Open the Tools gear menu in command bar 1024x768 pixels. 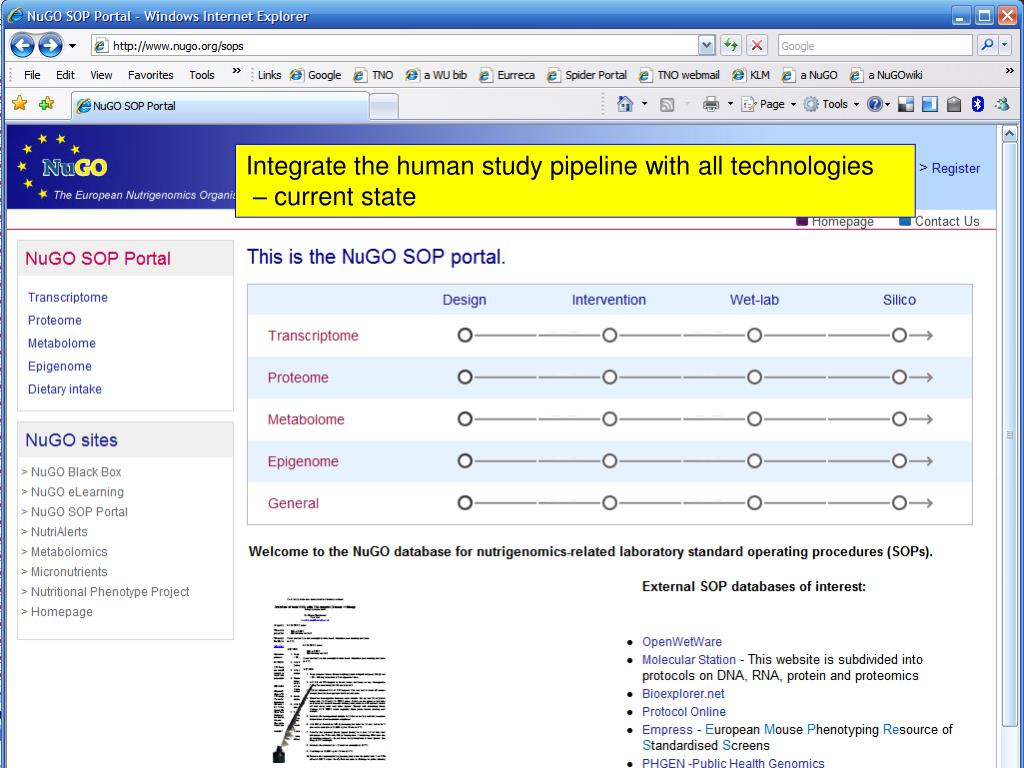(x=831, y=104)
